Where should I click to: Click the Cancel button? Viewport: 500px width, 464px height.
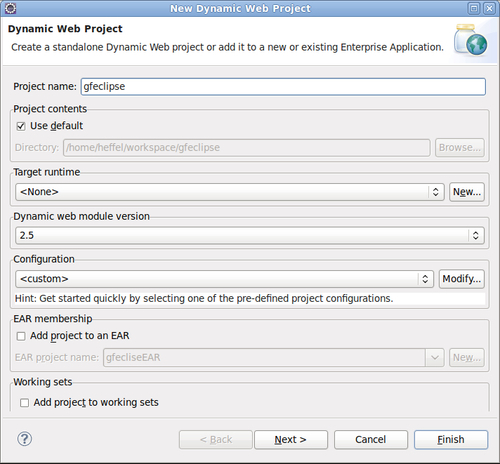point(371,440)
